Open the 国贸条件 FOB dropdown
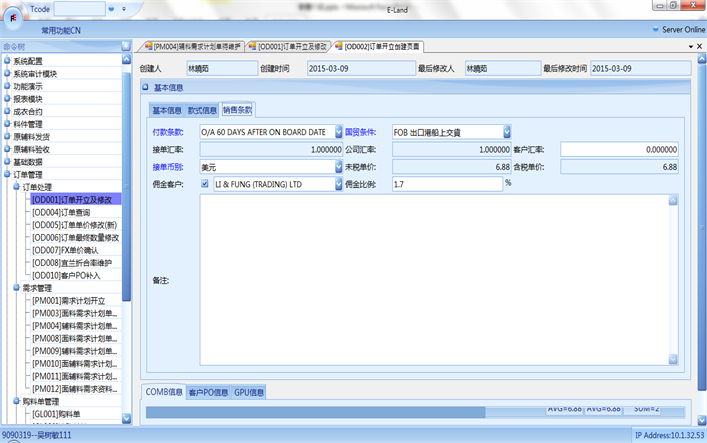 (x=507, y=132)
